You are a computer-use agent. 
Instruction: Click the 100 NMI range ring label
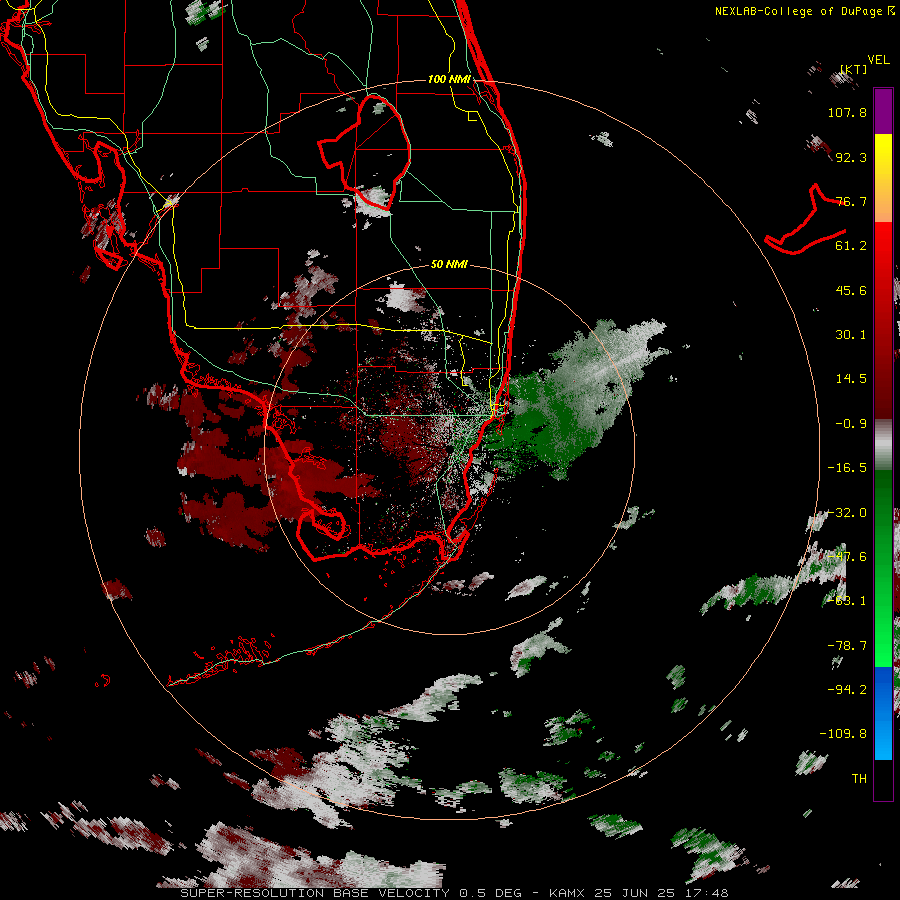point(449,79)
